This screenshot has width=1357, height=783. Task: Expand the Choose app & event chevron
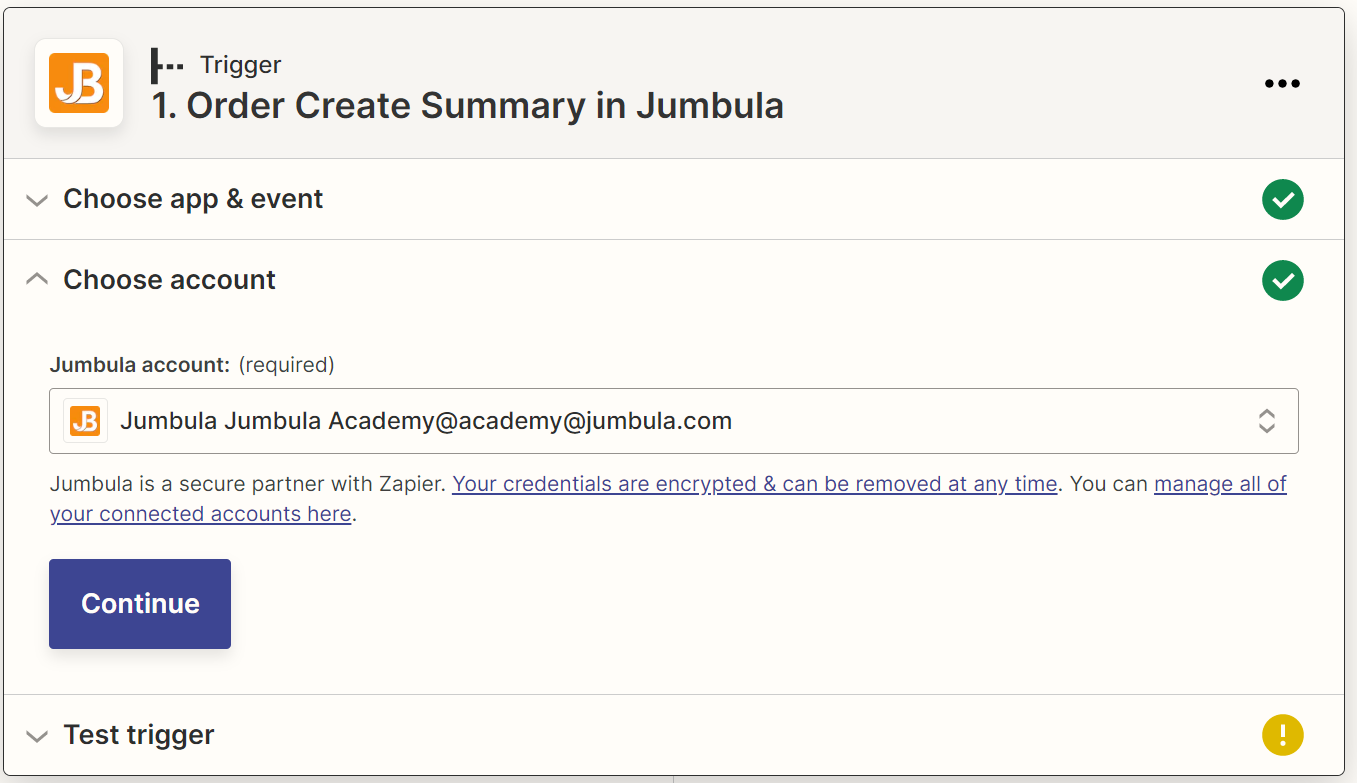(37, 200)
